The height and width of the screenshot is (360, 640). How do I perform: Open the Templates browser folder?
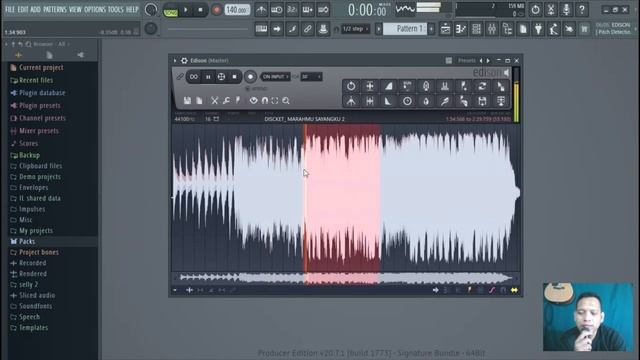point(33,328)
